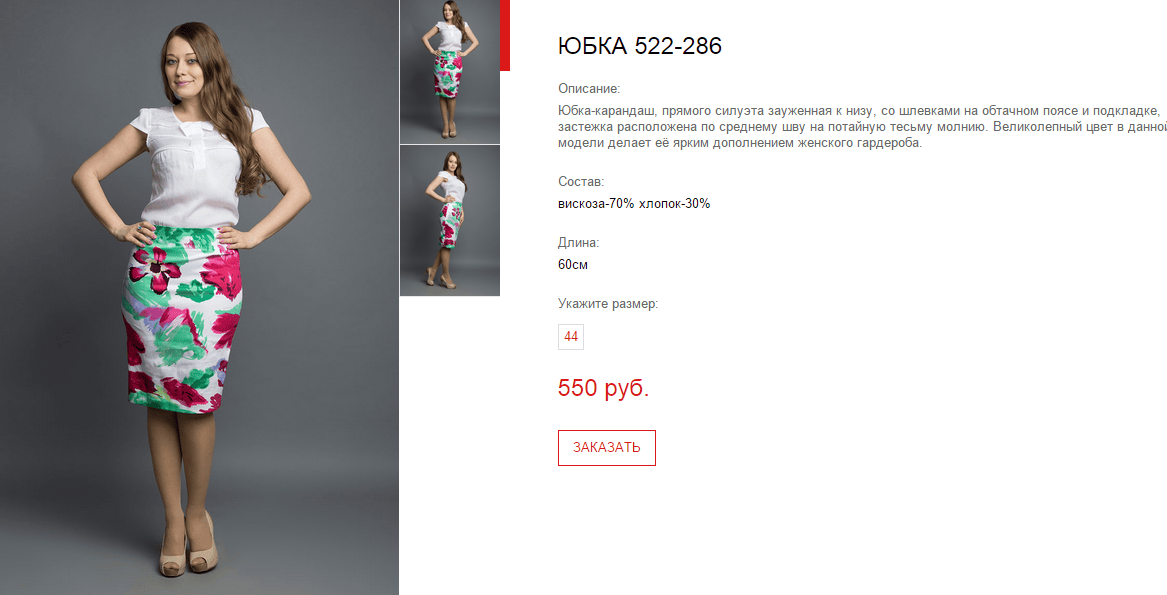Click the red active-thumbnail indicator bar
The height and width of the screenshot is (595, 1167).
pos(505,35)
